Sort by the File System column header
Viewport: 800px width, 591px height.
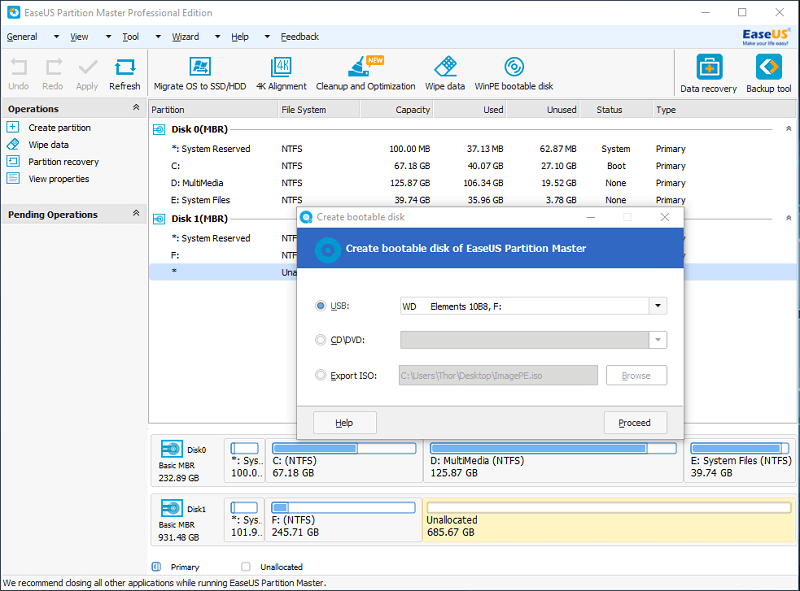tap(319, 110)
